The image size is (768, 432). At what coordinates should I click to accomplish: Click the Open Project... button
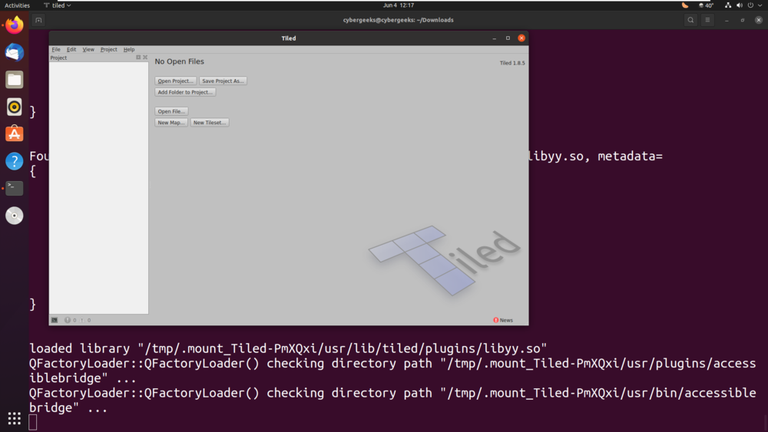175,81
